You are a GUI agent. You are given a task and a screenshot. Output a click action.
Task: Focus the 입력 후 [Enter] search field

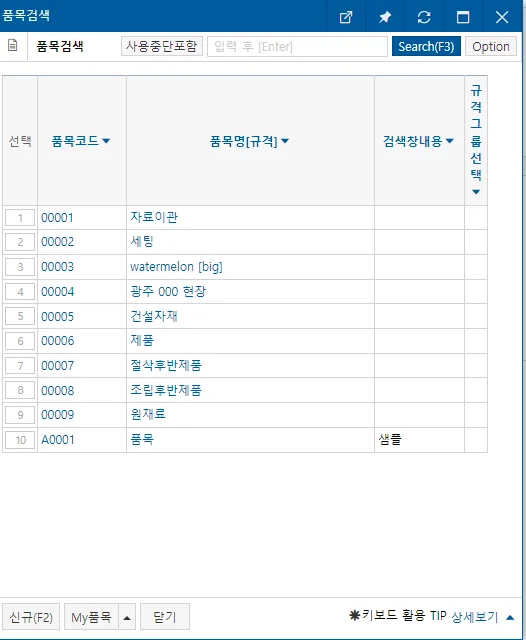[x=297, y=47]
